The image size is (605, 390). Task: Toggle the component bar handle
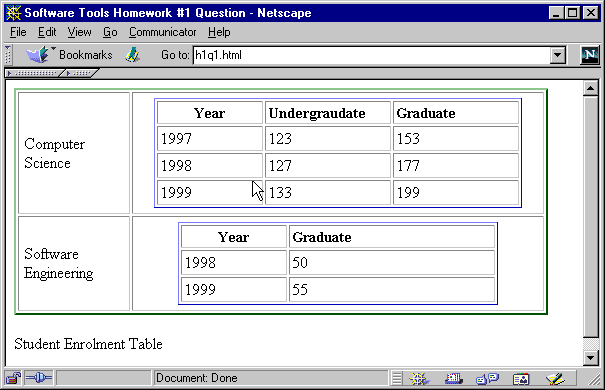(x=397, y=378)
